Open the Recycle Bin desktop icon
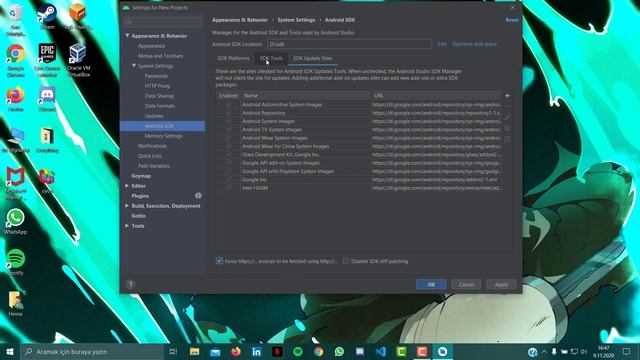640x360 pixels. click(16, 20)
